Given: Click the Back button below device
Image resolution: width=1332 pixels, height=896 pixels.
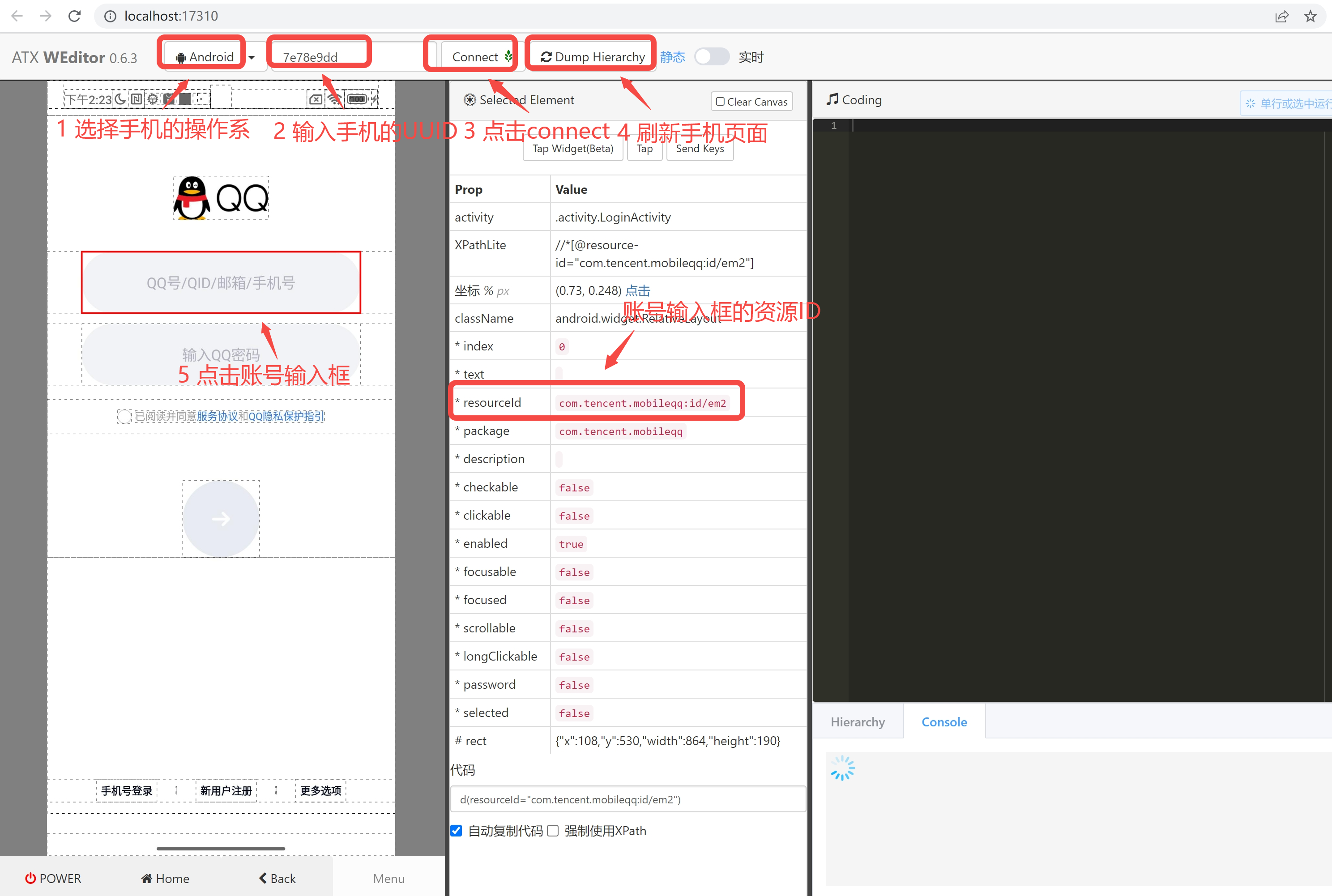Looking at the screenshot, I should click(277, 878).
